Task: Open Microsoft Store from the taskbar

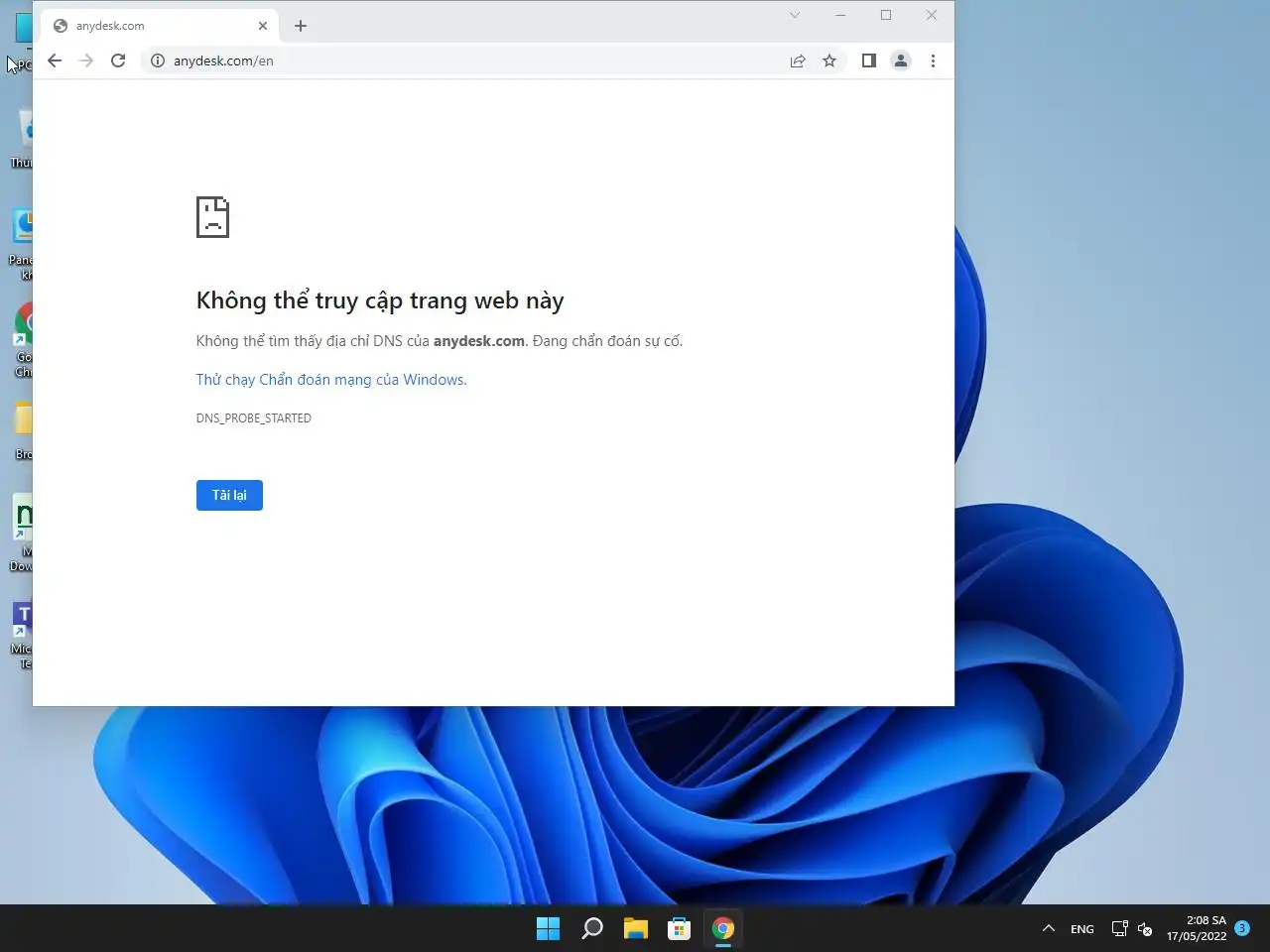Action: (x=680, y=928)
